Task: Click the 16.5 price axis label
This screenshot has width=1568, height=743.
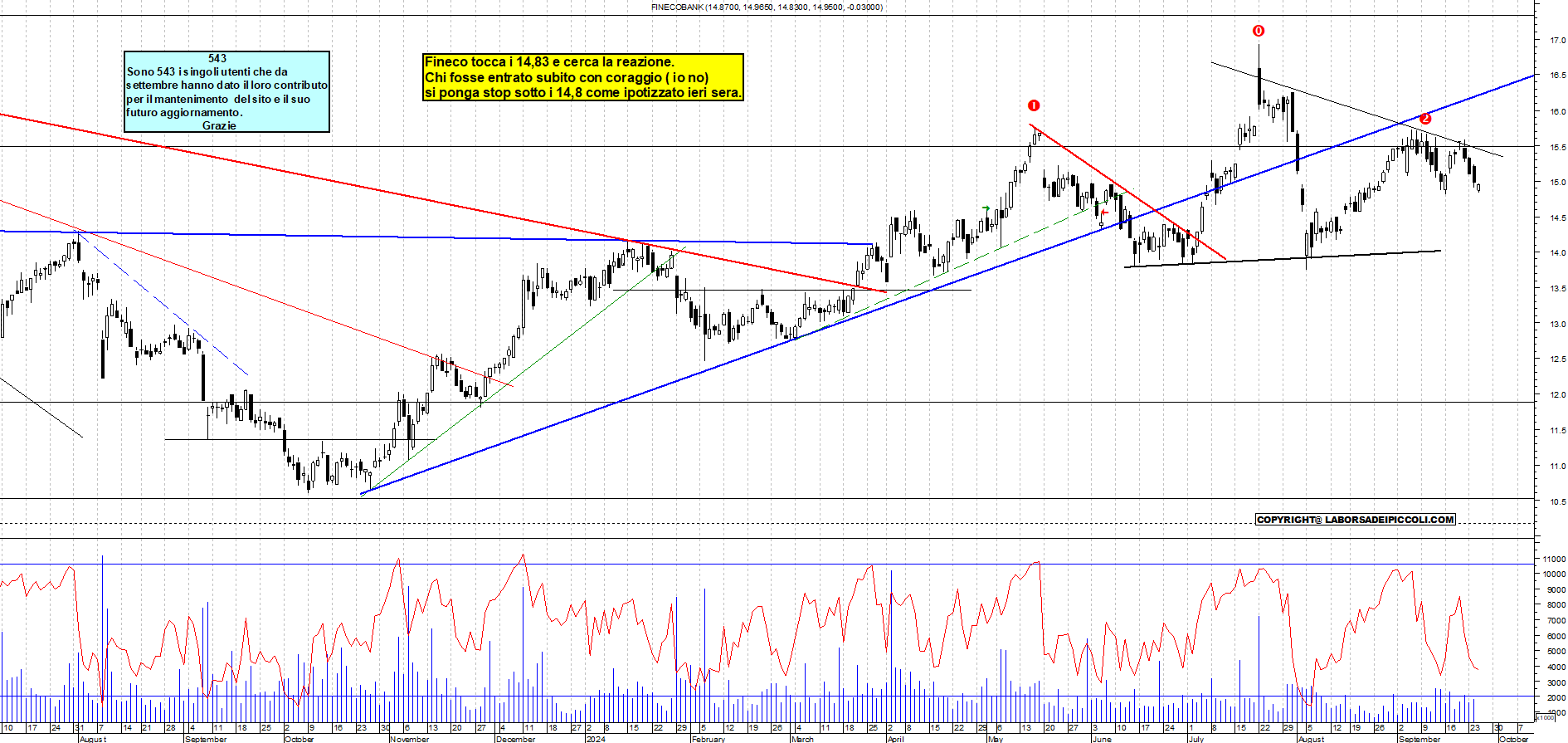Action: [x=1557, y=76]
